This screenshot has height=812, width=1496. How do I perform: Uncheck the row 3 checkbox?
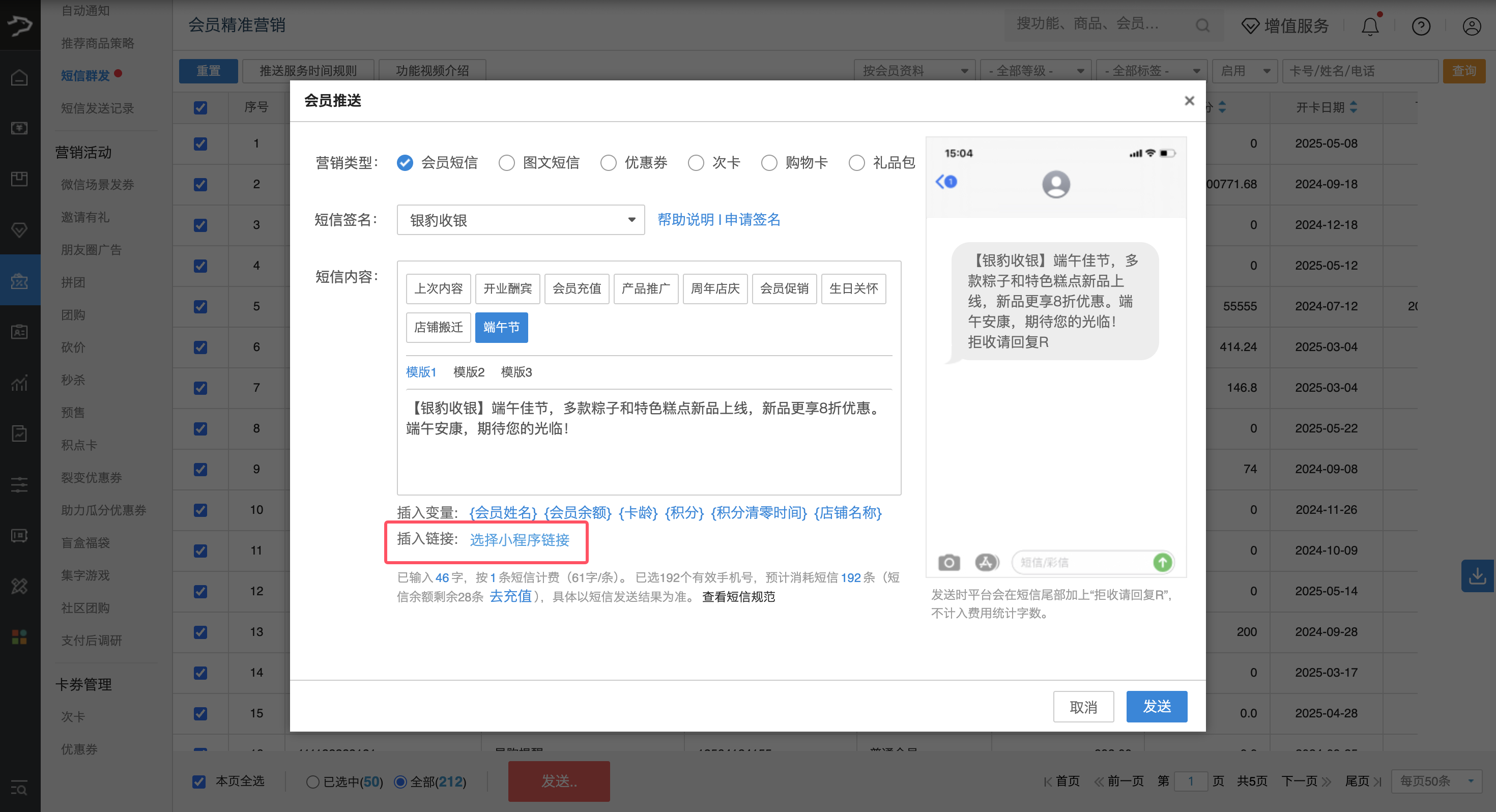[x=200, y=225]
